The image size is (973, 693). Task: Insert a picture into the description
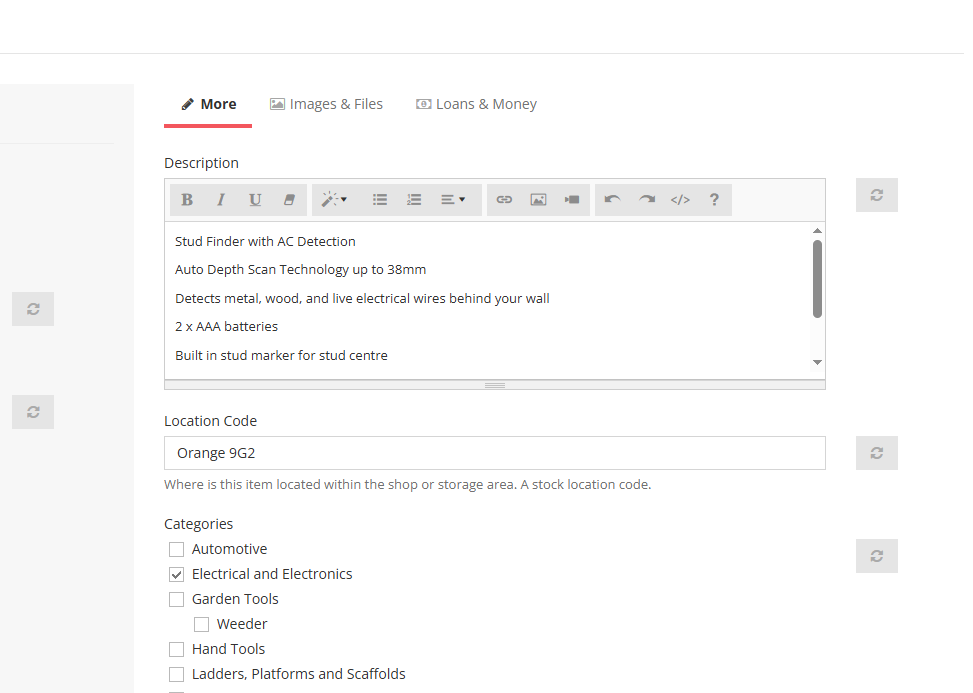(x=538, y=200)
